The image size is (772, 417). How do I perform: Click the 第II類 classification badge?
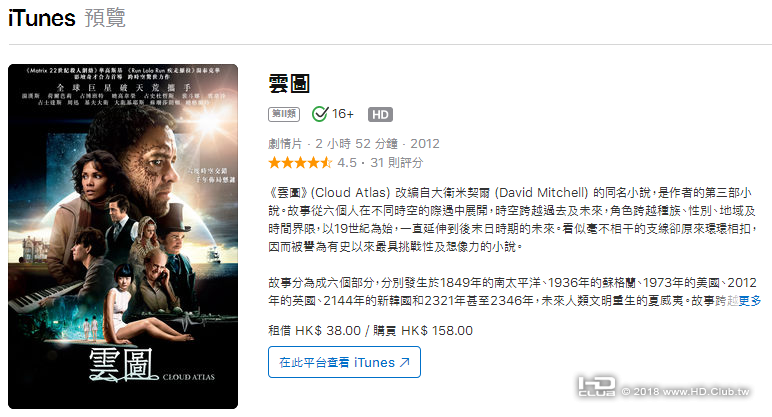pyautogui.click(x=284, y=114)
